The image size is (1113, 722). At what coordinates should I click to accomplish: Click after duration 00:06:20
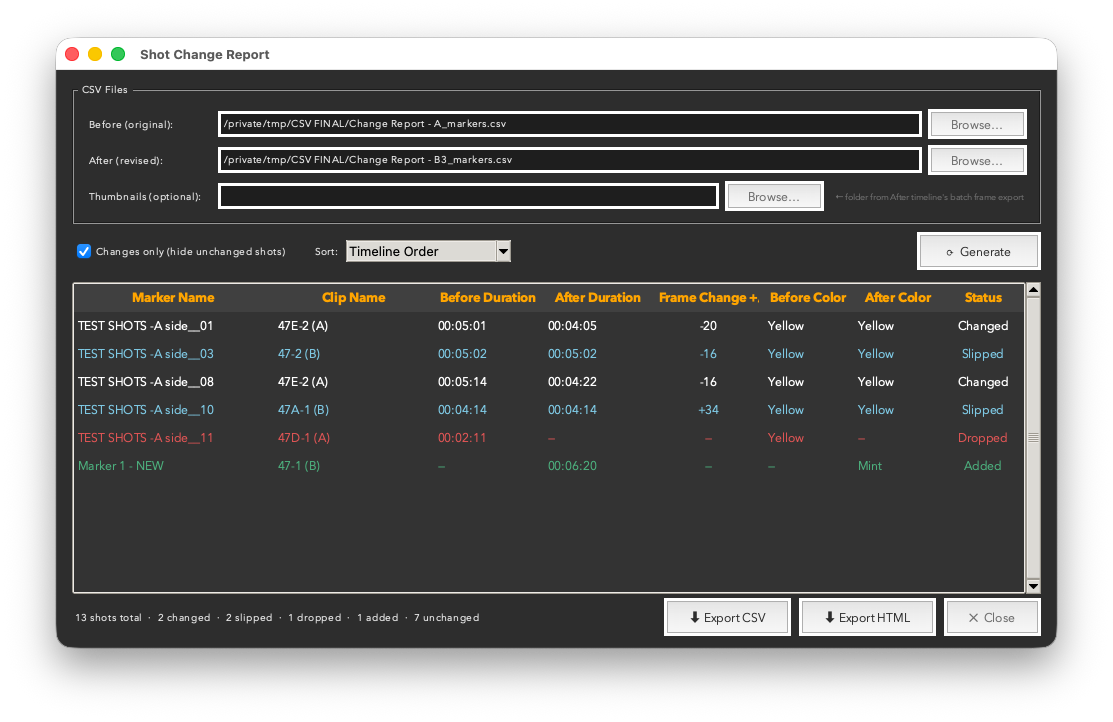click(x=572, y=466)
